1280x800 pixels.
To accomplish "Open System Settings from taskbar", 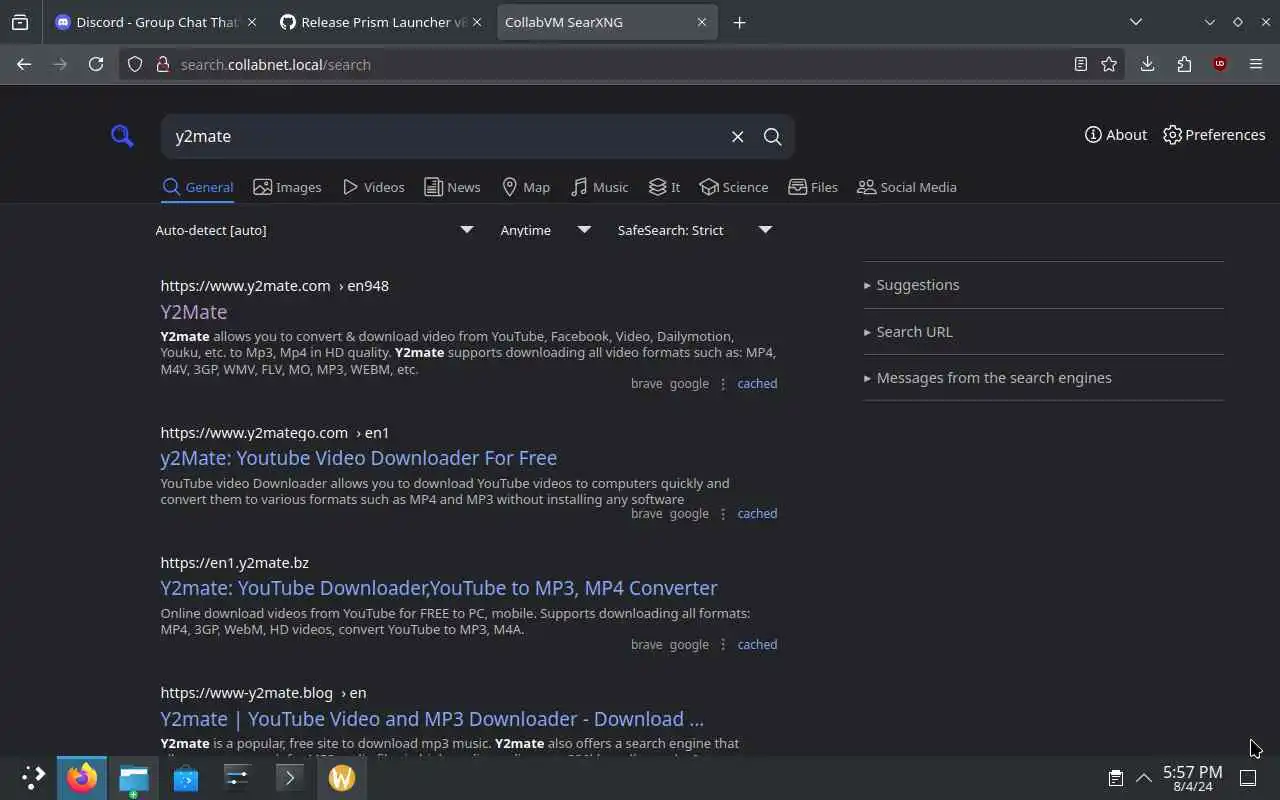I will pyautogui.click(x=238, y=777).
